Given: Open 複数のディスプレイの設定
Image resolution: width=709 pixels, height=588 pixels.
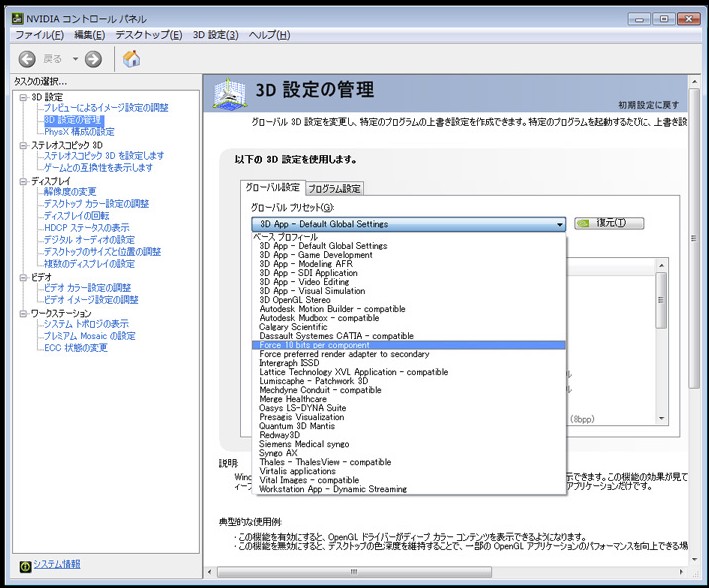Looking at the screenshot, I should [x=89, y=264].
